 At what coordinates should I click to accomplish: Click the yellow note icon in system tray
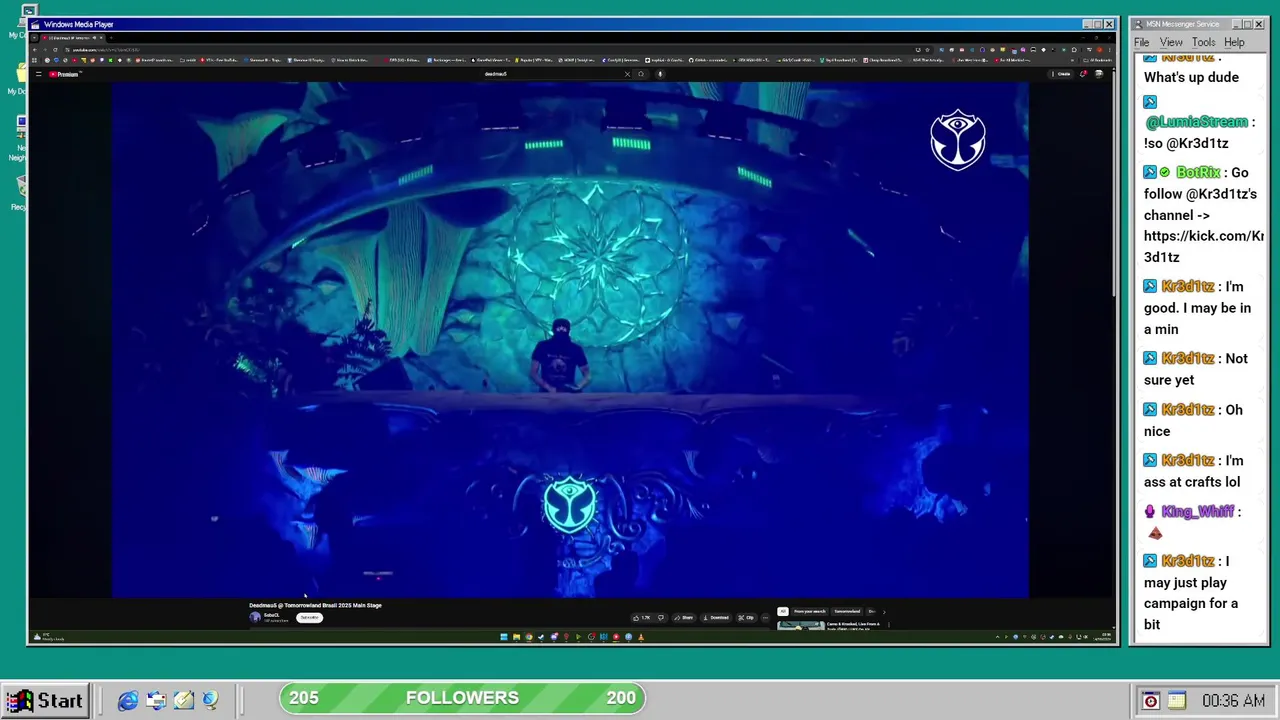(1176, 701)
